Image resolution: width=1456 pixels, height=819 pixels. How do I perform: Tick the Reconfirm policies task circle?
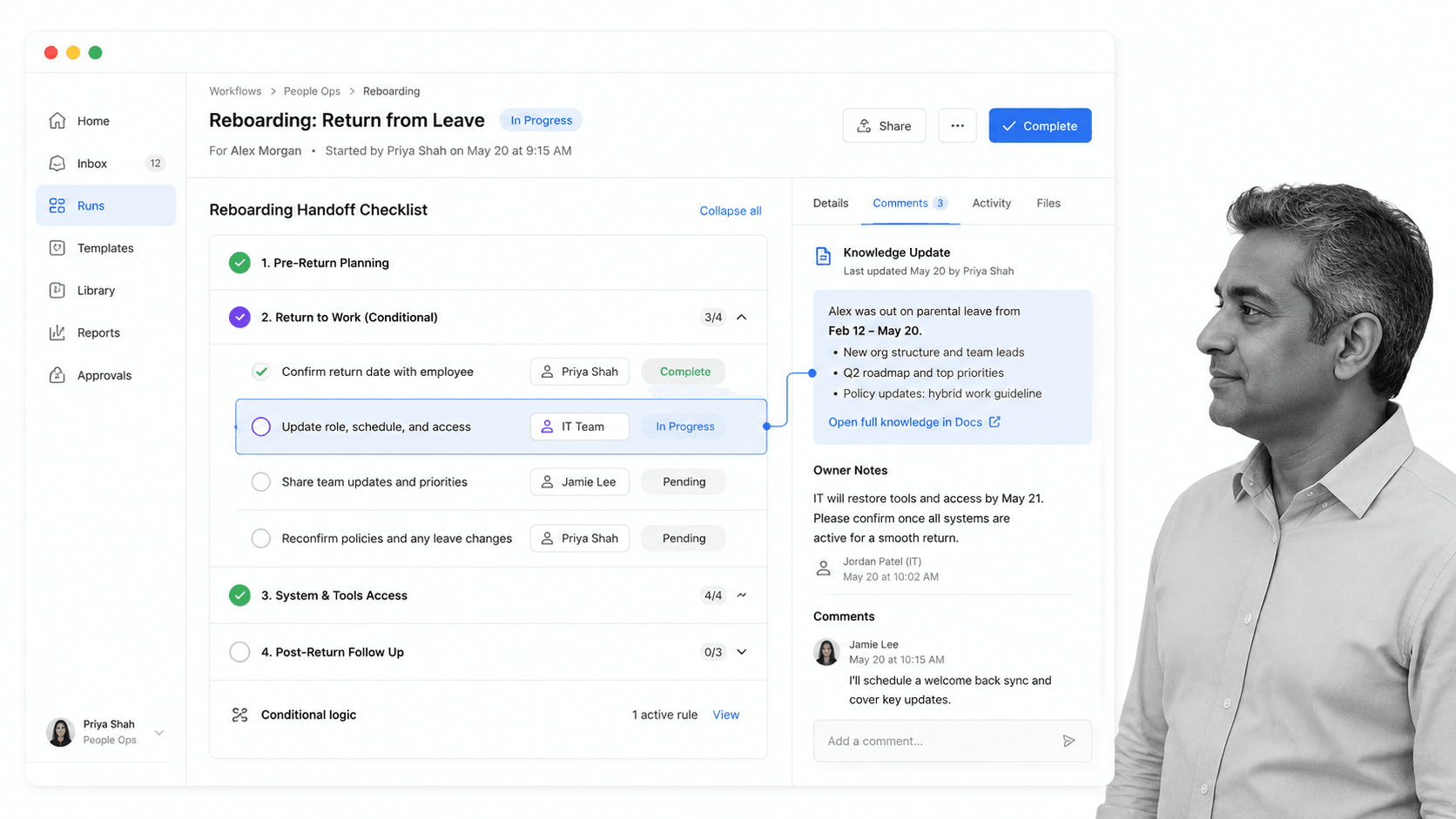click(x=261, y=539)
